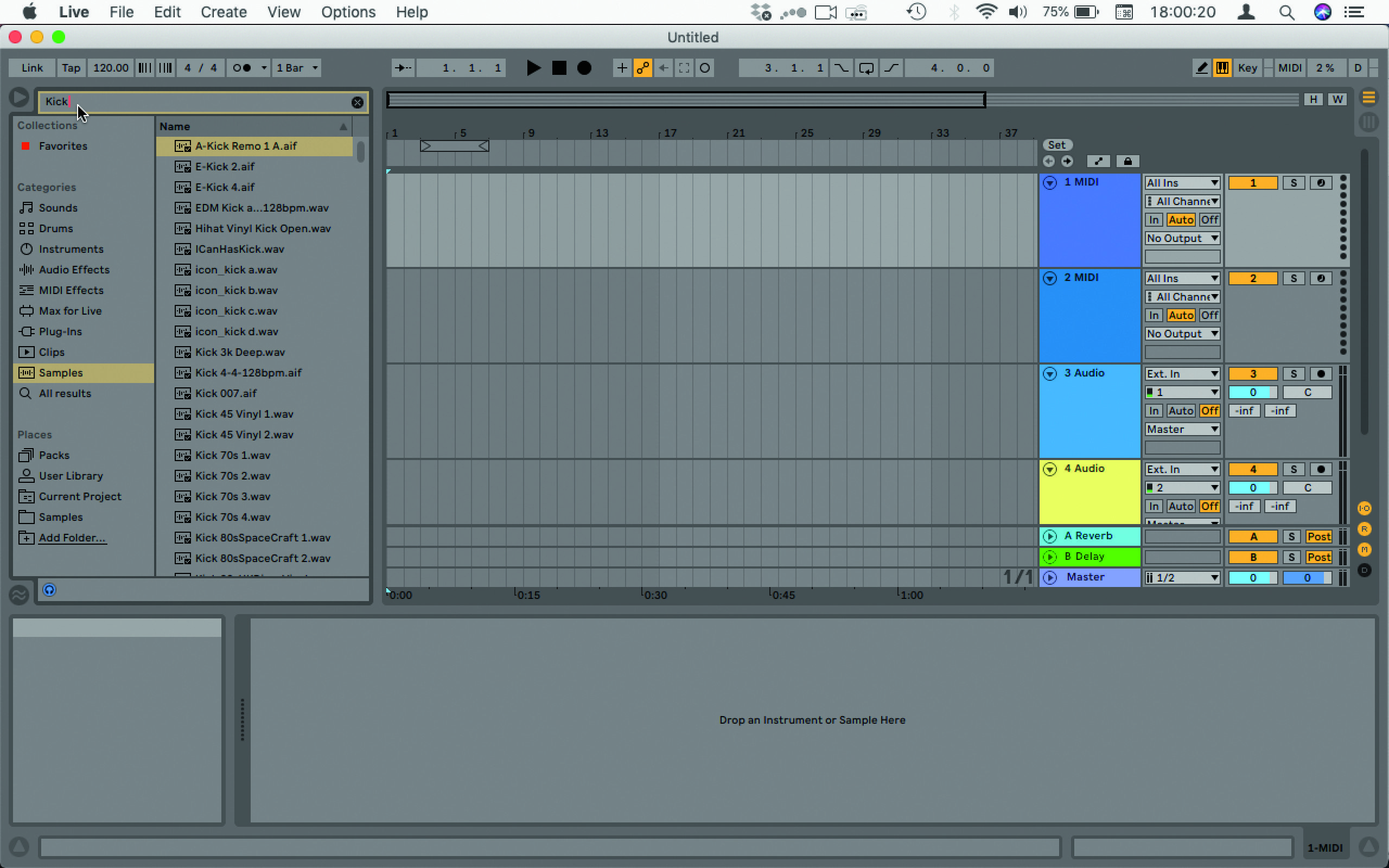
Task: Open the Master 1/2 output dropdown
Action: [x=1182, y=578]
